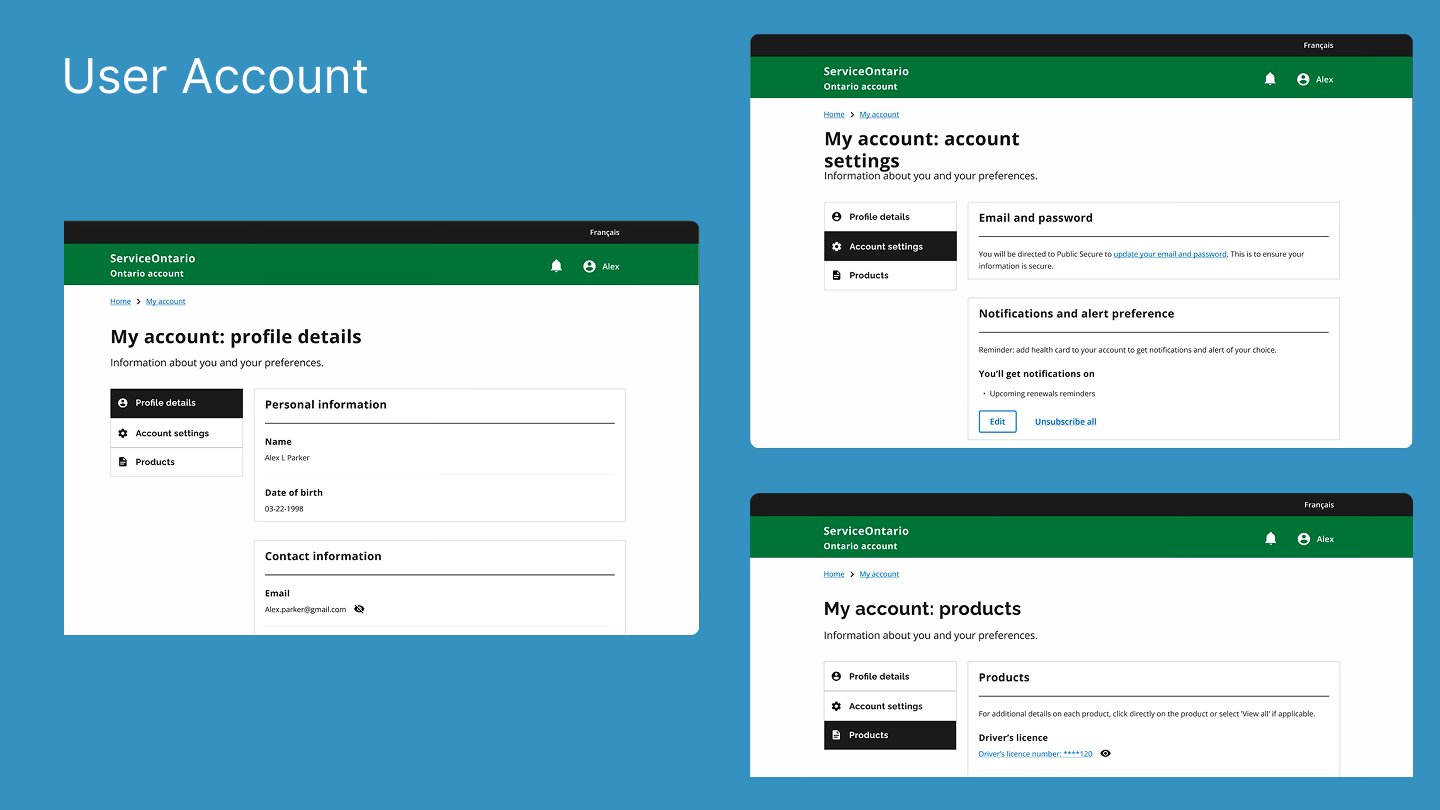Viewport: 1440px width, 810px height.
Task: Open the Alex user menu on the profile details page
Action: pos(601,266)
